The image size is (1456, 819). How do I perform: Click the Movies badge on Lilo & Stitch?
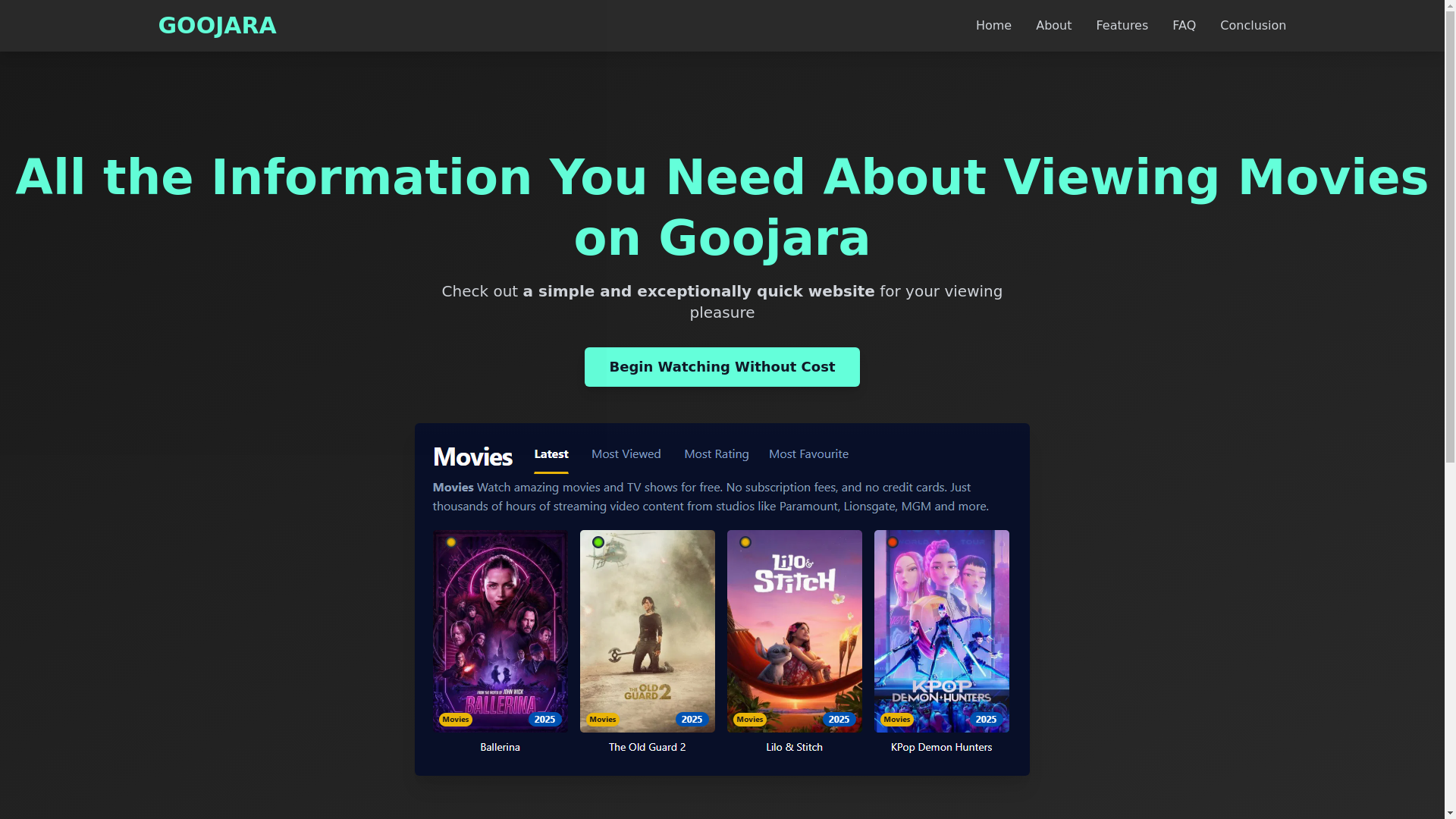click(x=750, y=720)
